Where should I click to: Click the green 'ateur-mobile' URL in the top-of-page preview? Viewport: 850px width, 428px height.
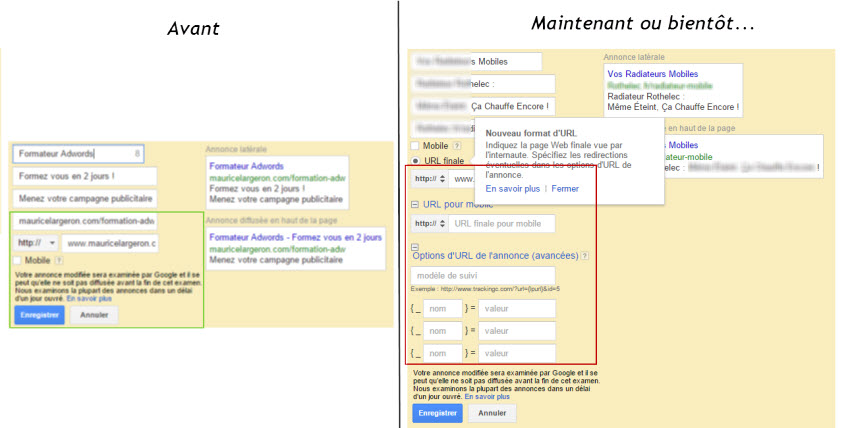point(688,157)
